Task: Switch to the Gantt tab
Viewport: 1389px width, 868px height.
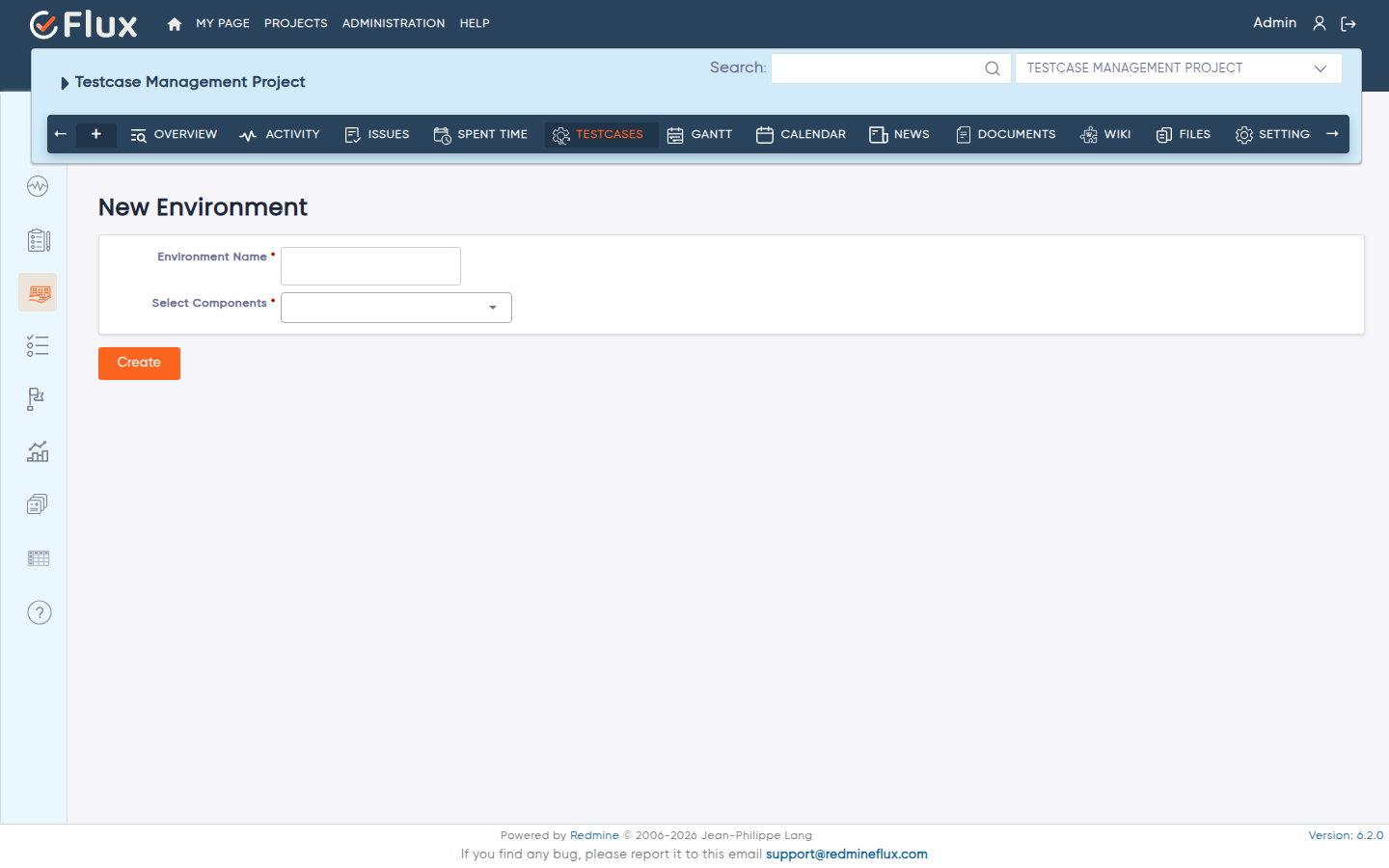Action: [x=700, y=135]
